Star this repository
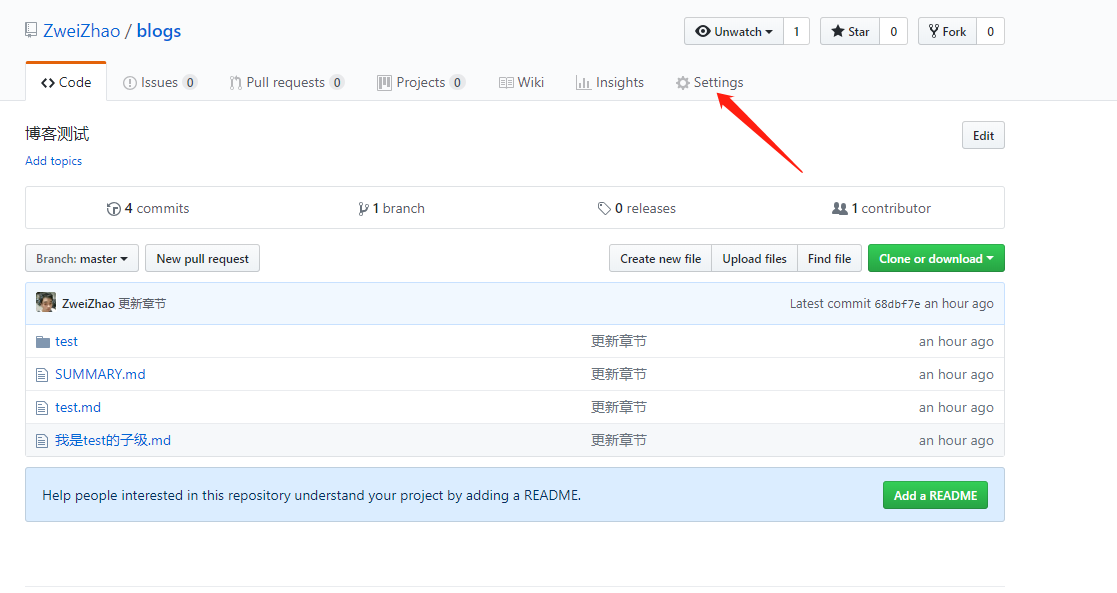The height and width of the screenshot is (593, 1117). [849, 31]
